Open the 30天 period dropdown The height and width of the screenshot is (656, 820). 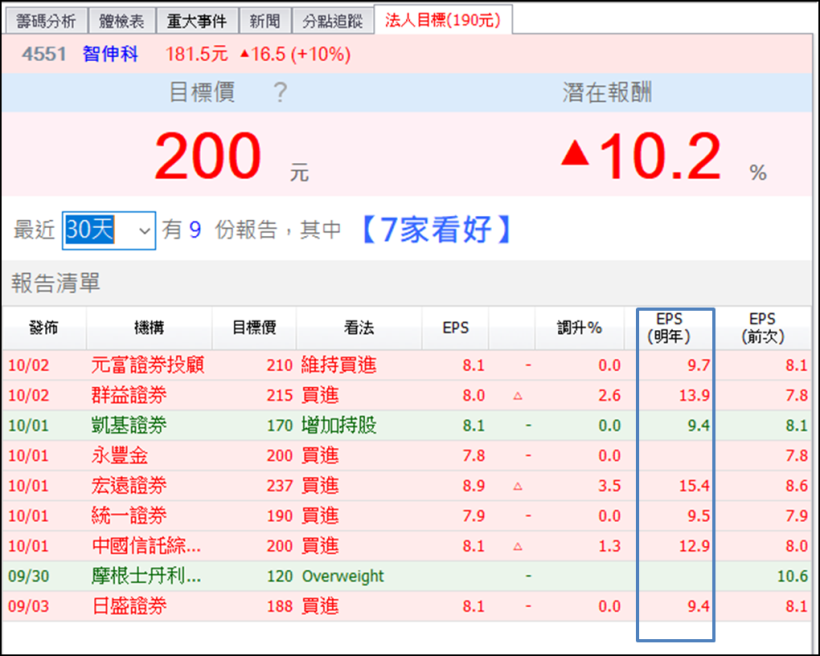(x=109, y=230)
